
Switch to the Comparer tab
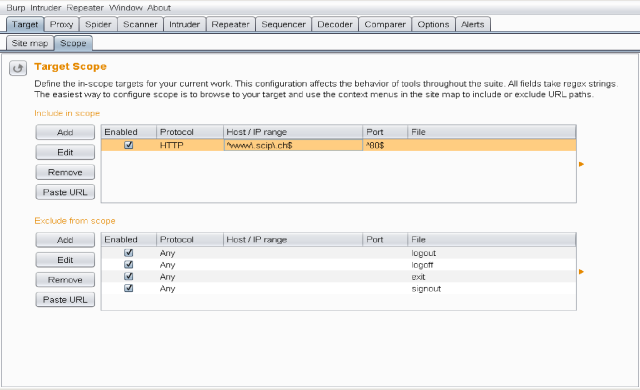[385, 24]
